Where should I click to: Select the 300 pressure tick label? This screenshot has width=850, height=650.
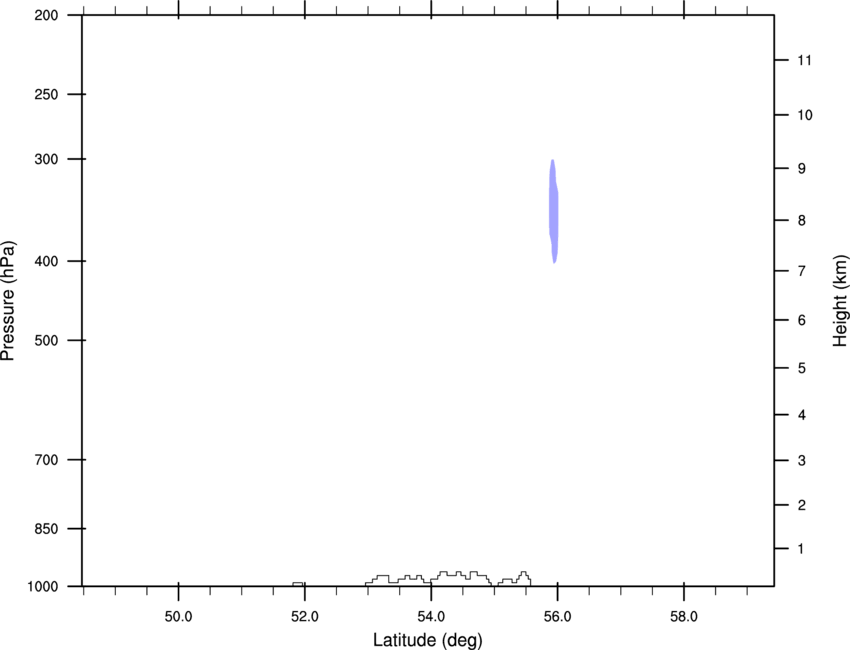(x=46, y=159)
